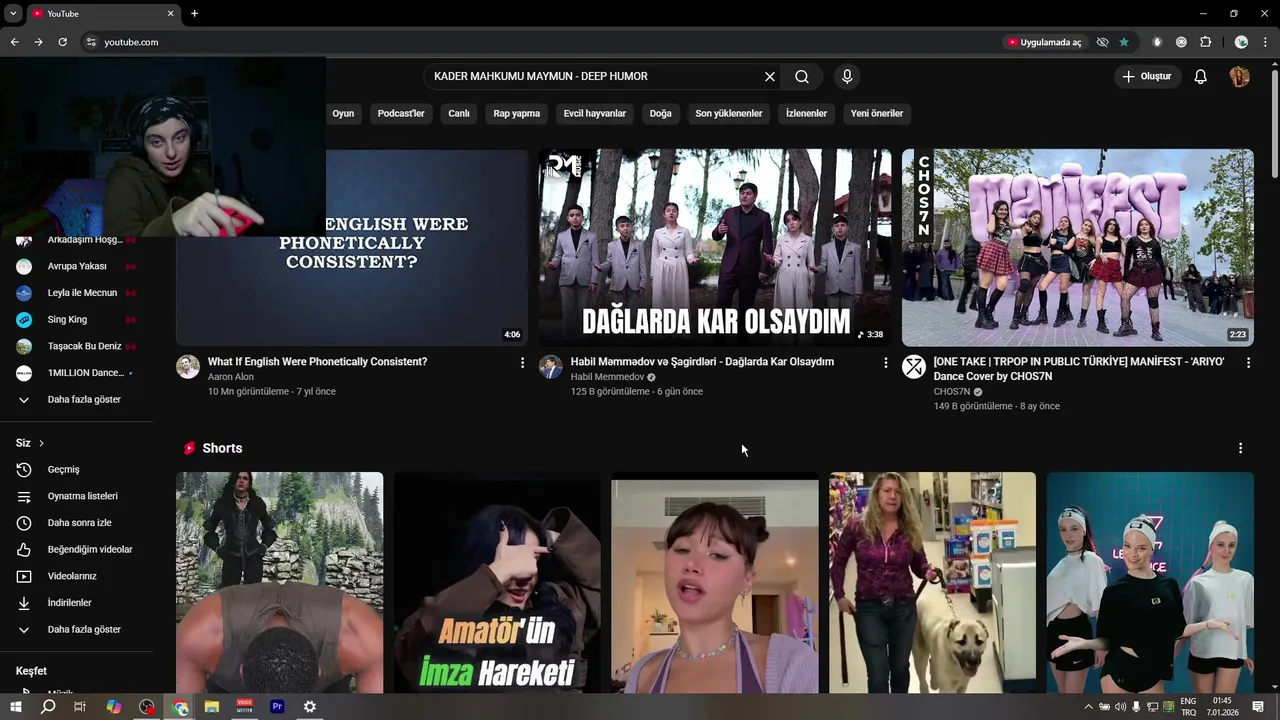The height and width of the screenshot is (720, 1280).
Task: Select the Rap yapma filter chip
Action: click(517, 114)
